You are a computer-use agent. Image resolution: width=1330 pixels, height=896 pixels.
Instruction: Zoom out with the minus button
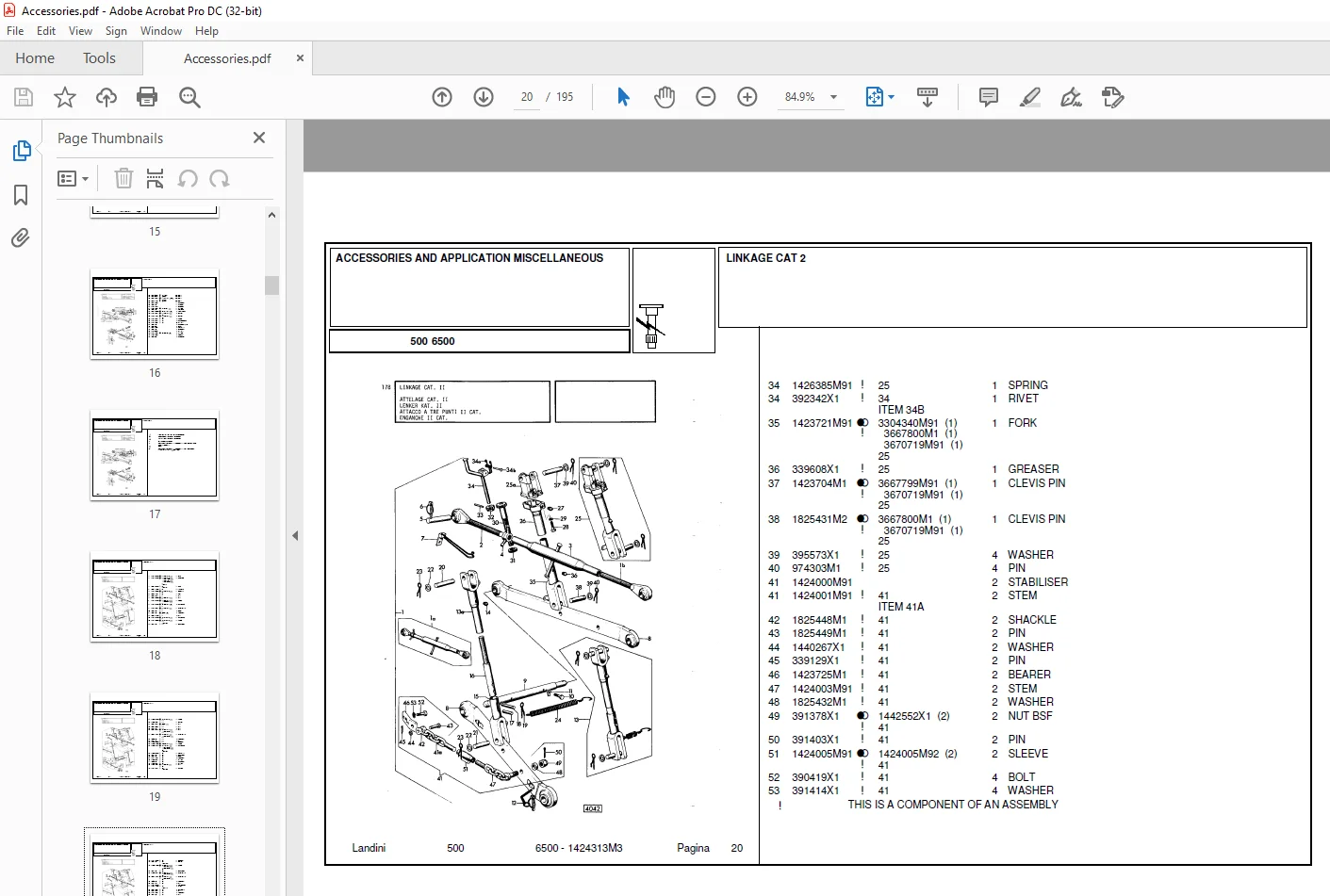point(706,97)
